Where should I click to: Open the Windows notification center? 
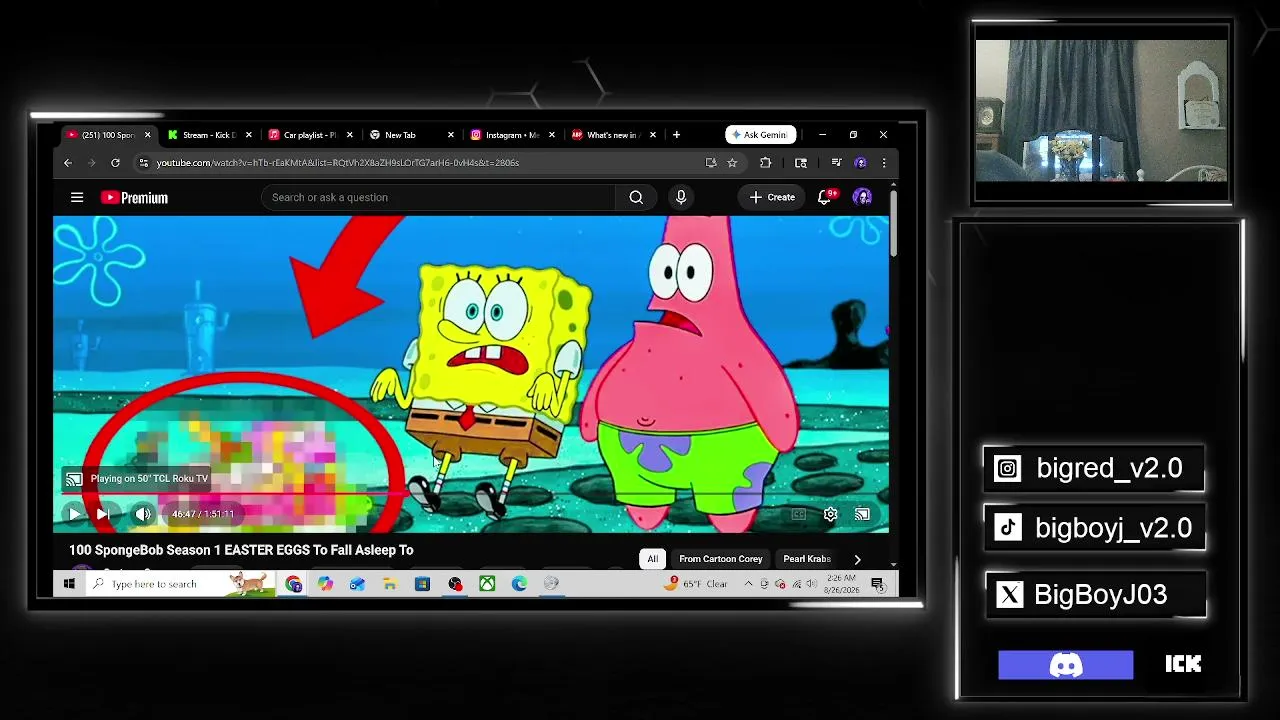coord(878,584)
